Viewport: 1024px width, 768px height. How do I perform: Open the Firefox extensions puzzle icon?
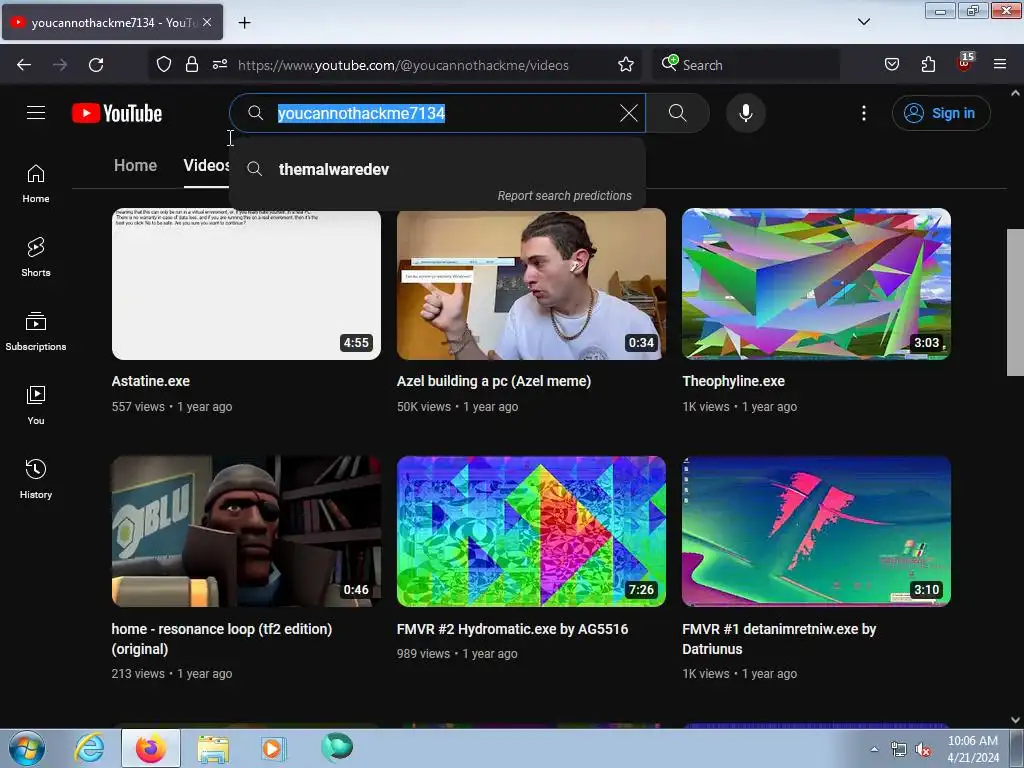pos(928,65)
